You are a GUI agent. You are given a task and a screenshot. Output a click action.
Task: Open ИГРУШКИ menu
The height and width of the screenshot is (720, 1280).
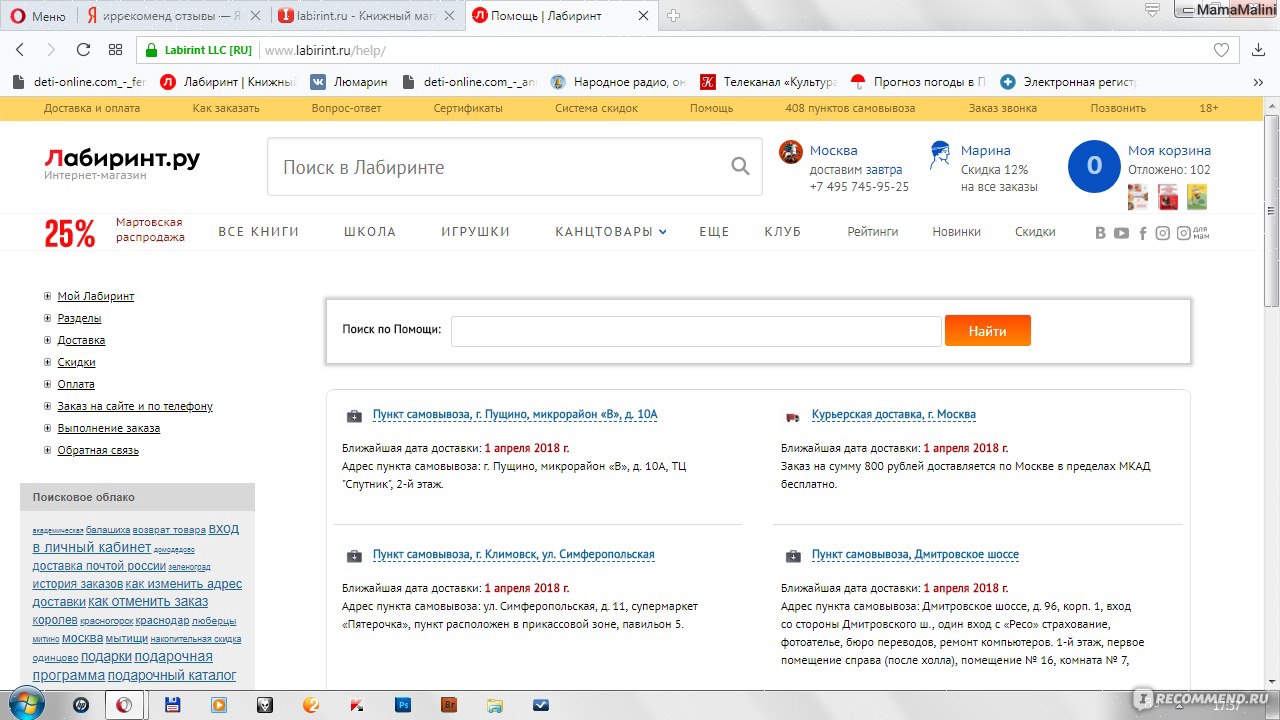click(x=476, y=232)
